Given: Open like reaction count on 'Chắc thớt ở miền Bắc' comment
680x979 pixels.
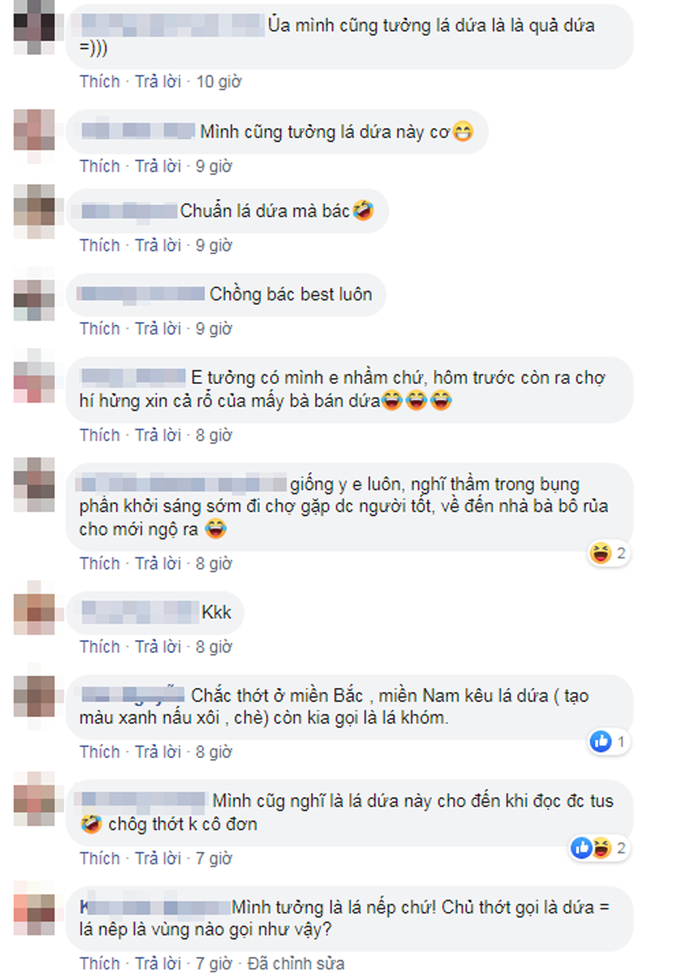Looking at the screenshot, I should 608,742.
